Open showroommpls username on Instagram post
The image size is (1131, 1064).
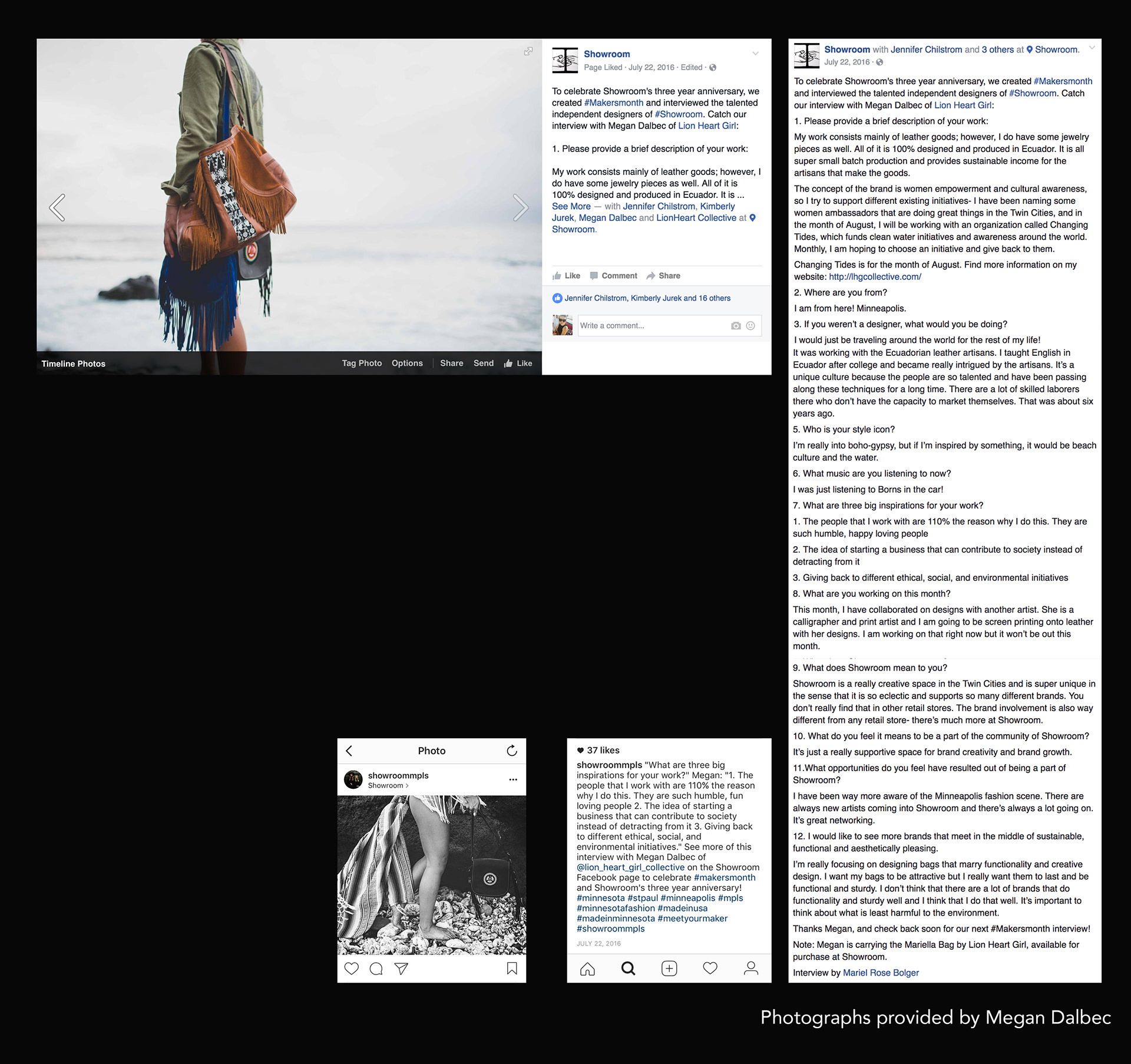click(x=398, y=775)
